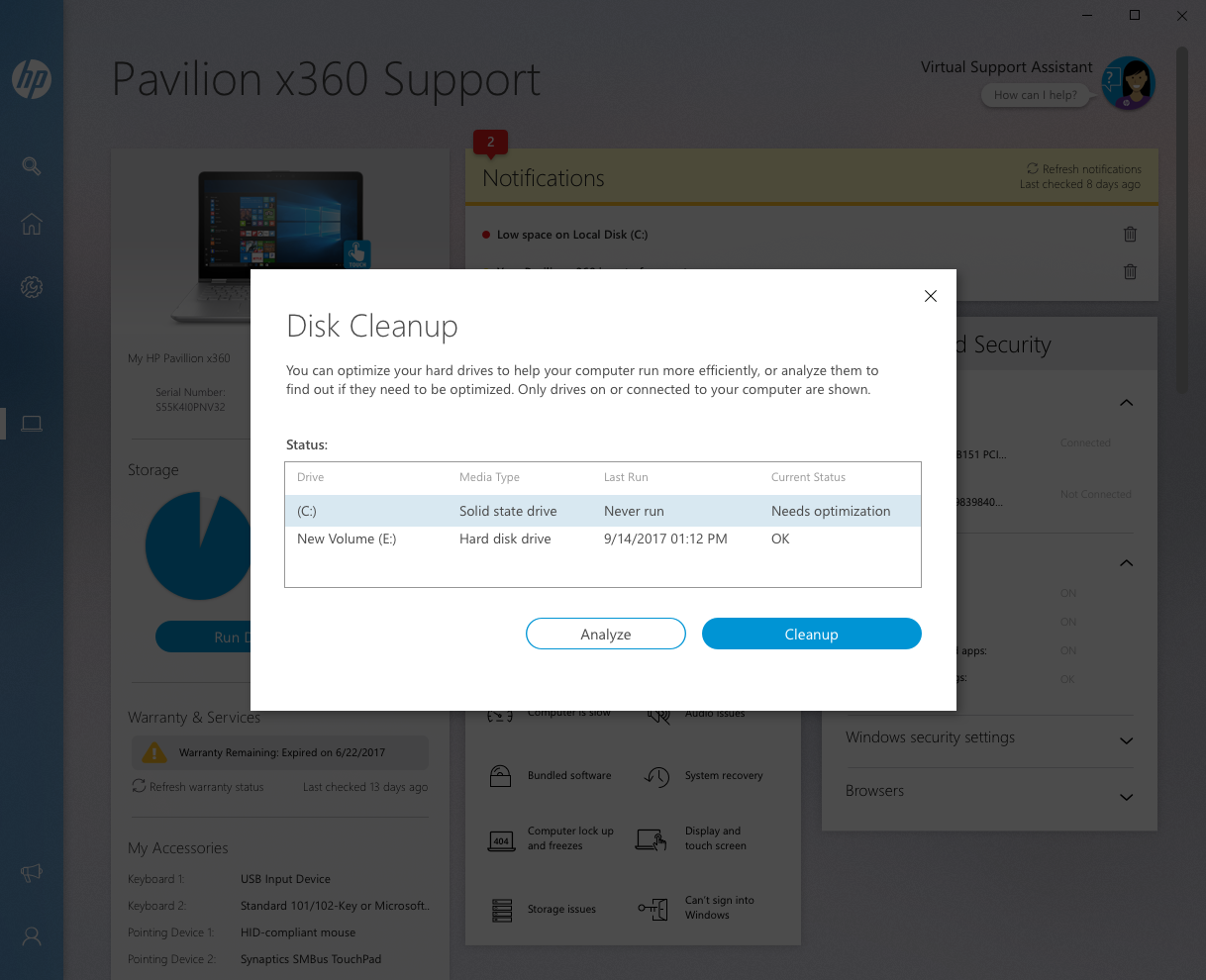Maximize the HP Support window

pyautogui.click(x=1135, y=15)
